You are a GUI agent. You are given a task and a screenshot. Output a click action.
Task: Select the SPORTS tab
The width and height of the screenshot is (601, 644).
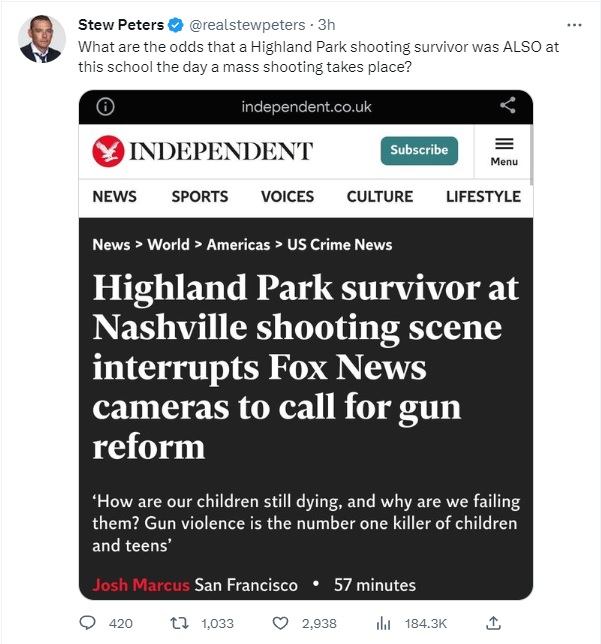(200, 197)
